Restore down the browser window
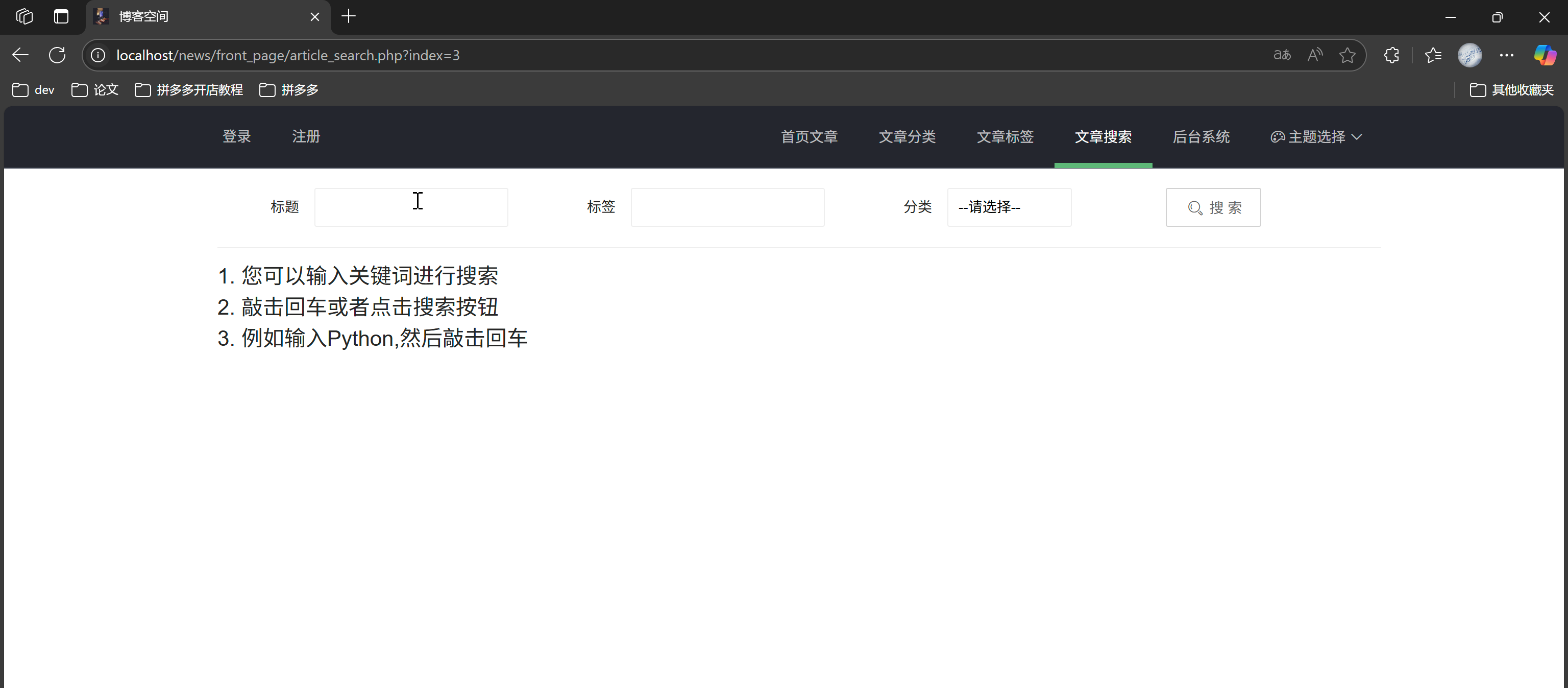 1498,17
